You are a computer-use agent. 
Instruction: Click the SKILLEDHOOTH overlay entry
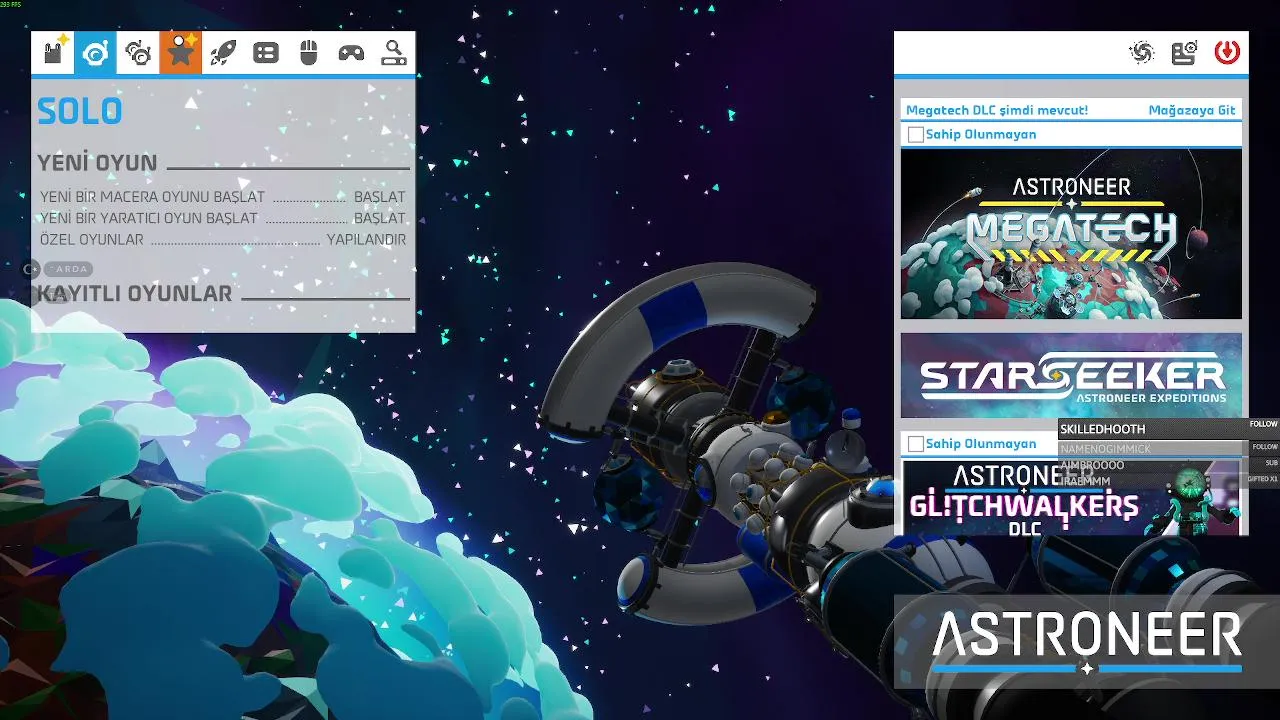click(1103, 429)
